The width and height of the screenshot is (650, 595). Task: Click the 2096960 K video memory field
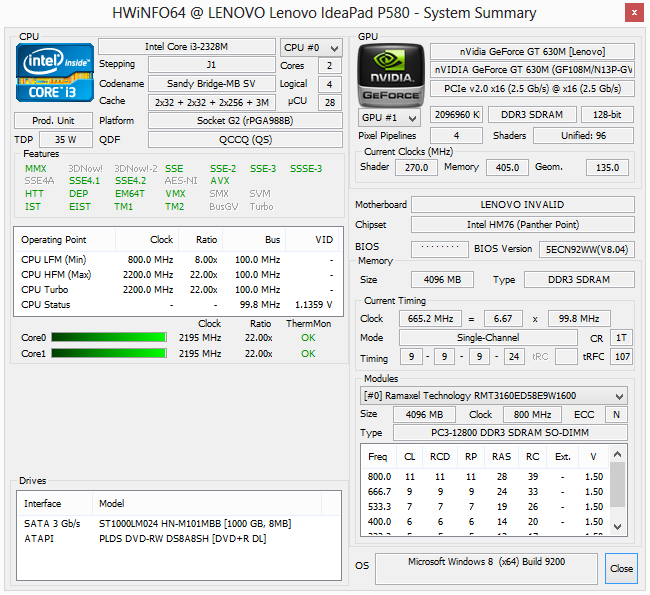click(457, 115)
